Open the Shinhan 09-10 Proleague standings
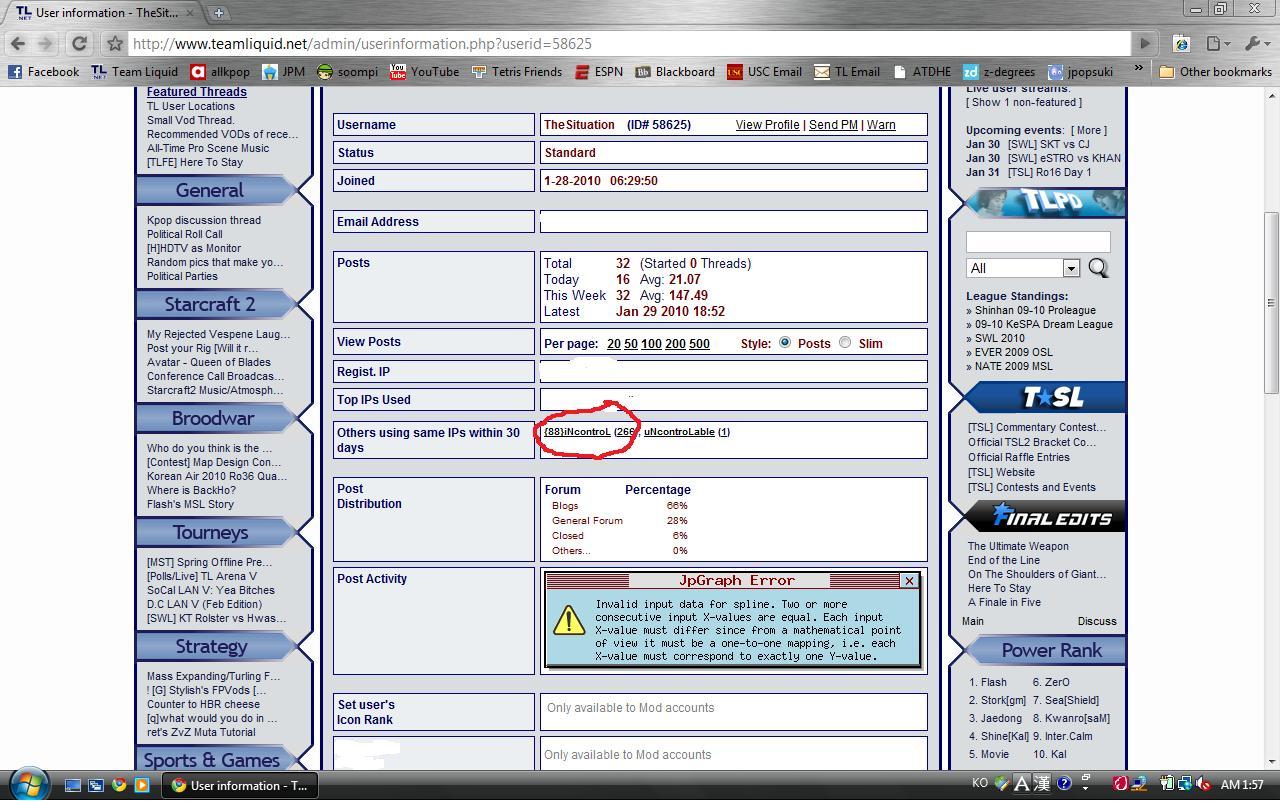 point(1035,310)
